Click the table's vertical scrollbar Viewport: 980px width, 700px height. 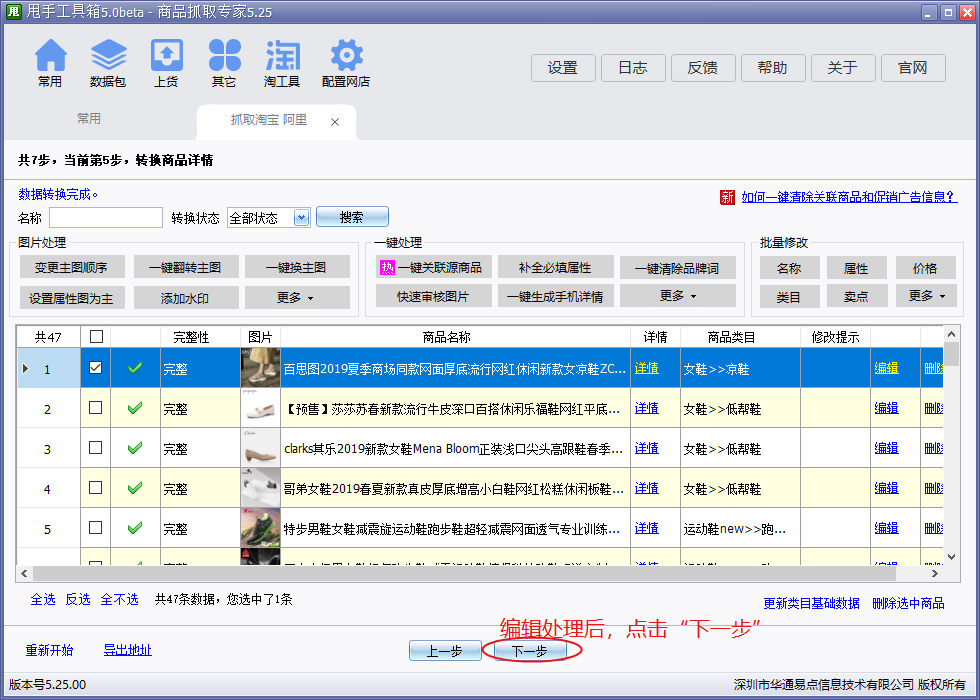[952, 450]
